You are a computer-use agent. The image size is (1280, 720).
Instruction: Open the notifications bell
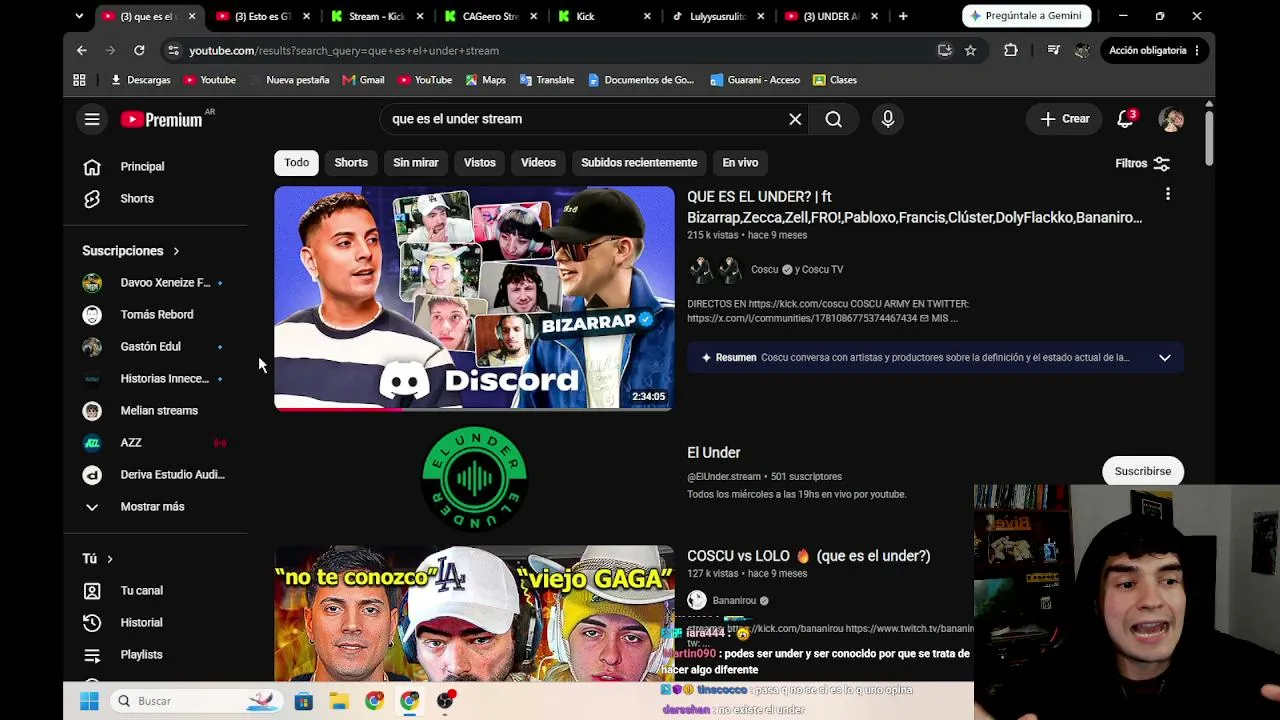[x=1126, y=119]
